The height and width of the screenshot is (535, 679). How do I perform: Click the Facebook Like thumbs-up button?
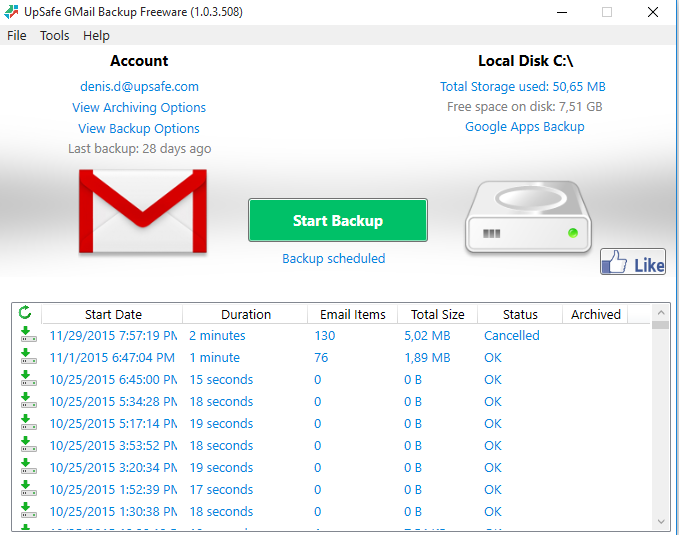pyautogui.click(x=633, y=263)
